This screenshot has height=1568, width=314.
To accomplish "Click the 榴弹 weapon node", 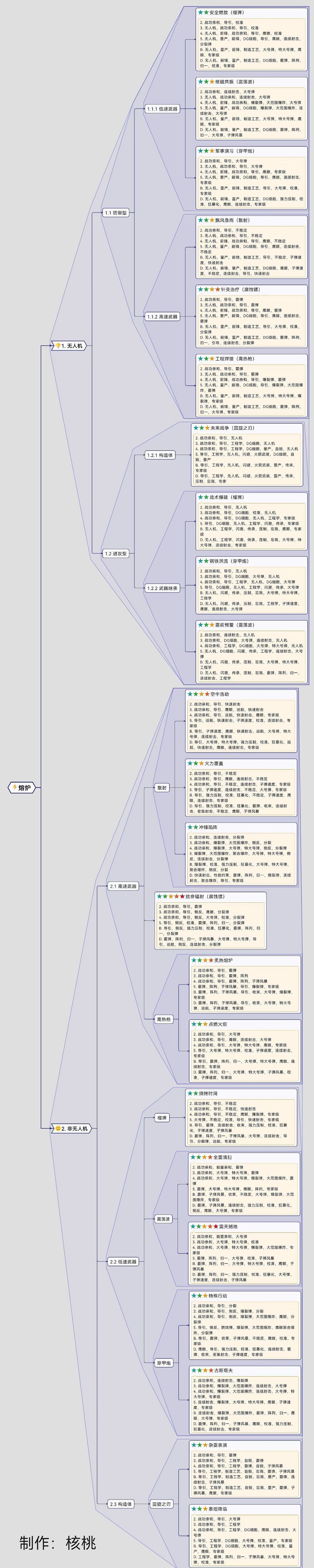I will point(162,1118).
